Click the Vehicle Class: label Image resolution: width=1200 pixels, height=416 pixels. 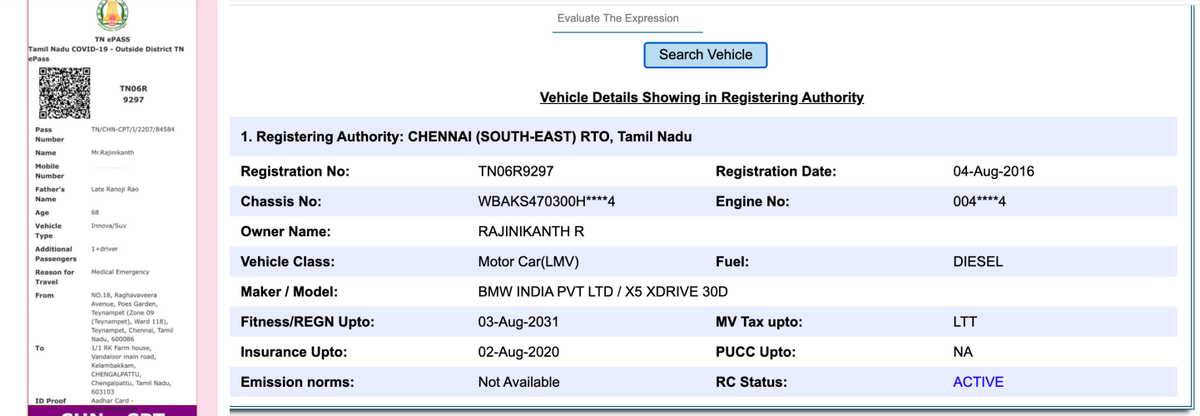tap(288, 262)
